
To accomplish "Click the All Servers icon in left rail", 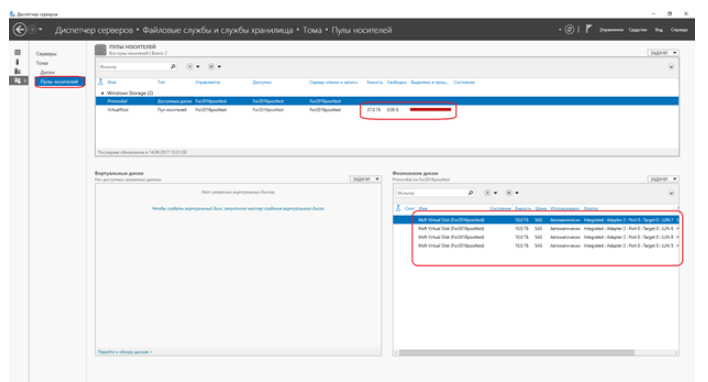I will click(x=18, y=71).
